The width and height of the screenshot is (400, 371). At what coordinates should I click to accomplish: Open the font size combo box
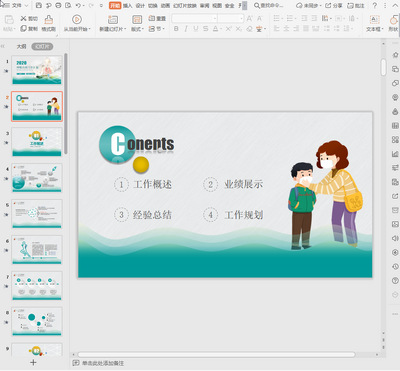pos(230,18)
